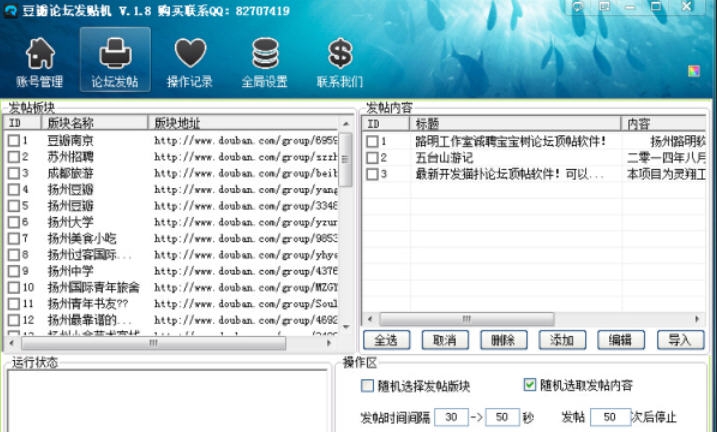
Task: Click post title 最新开发猫扑论坛顶帖软件
Action: (510, 174)
